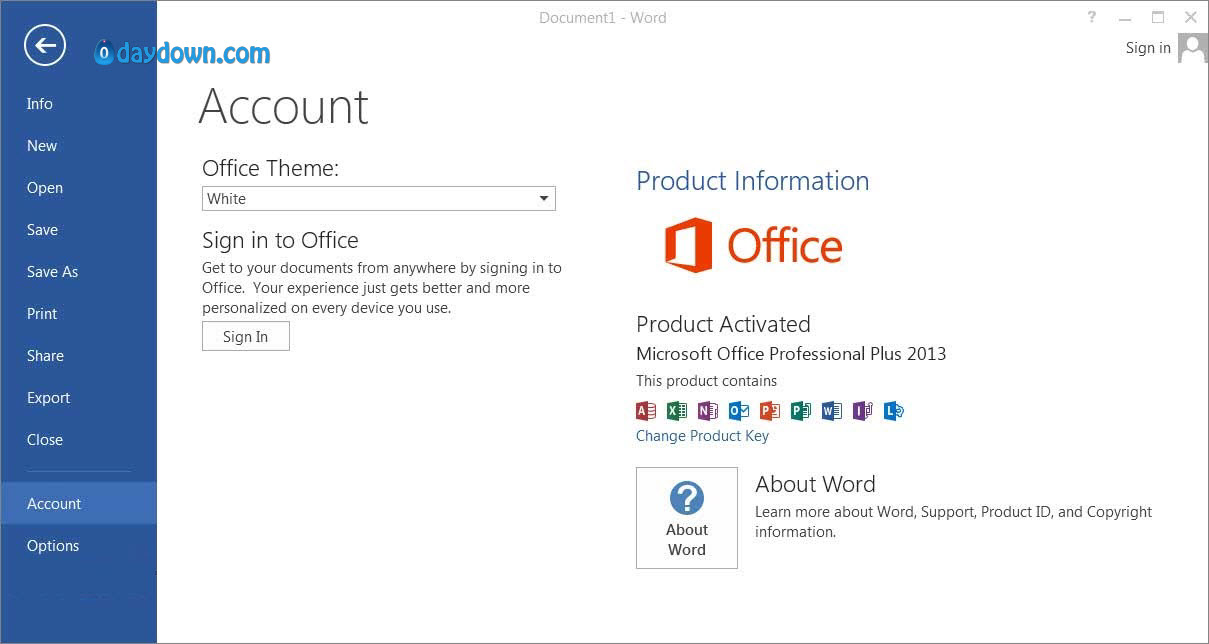This screenshot has height=644, width=1209.
Task: Follow the Change Product Key link
Action: pyautogui.click(x=702, y=436)
